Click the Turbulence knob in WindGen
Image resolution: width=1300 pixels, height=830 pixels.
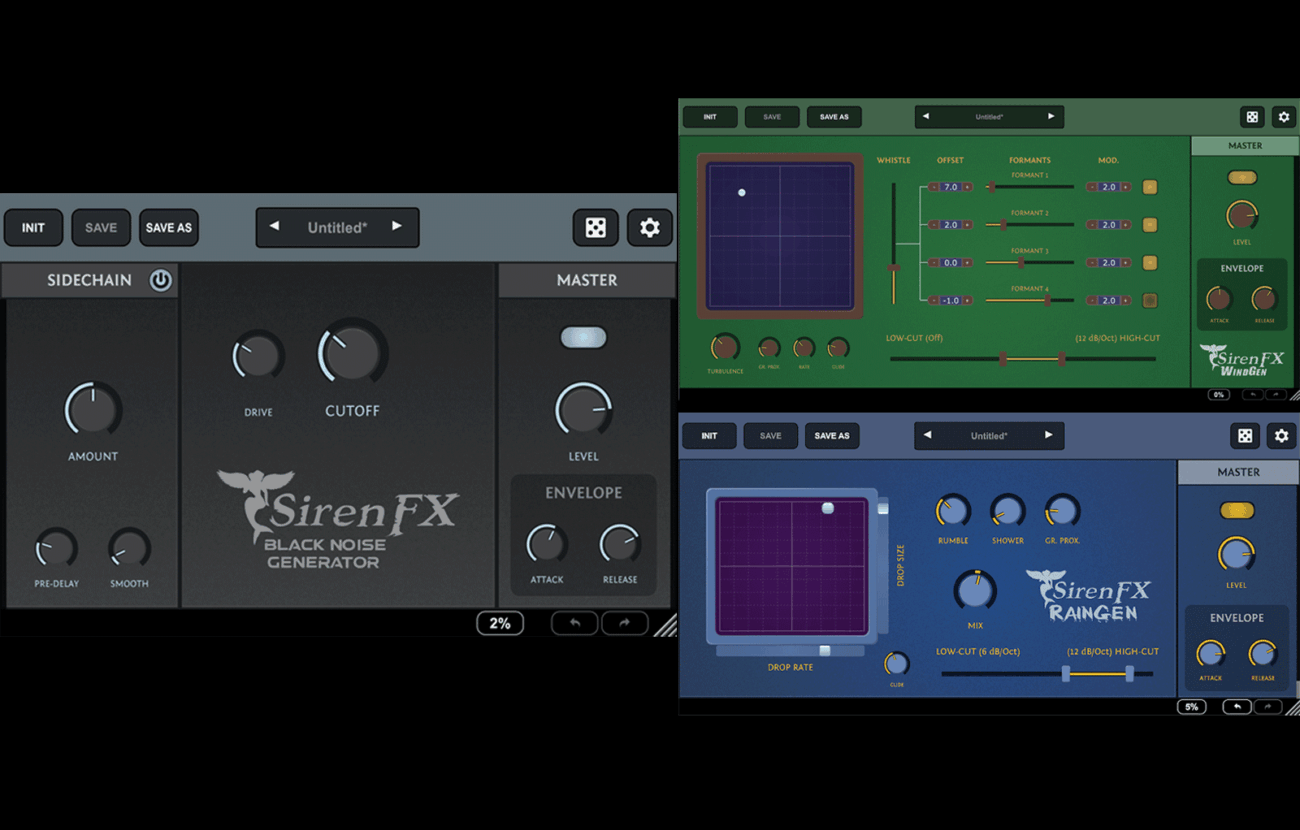coord(724,347)
